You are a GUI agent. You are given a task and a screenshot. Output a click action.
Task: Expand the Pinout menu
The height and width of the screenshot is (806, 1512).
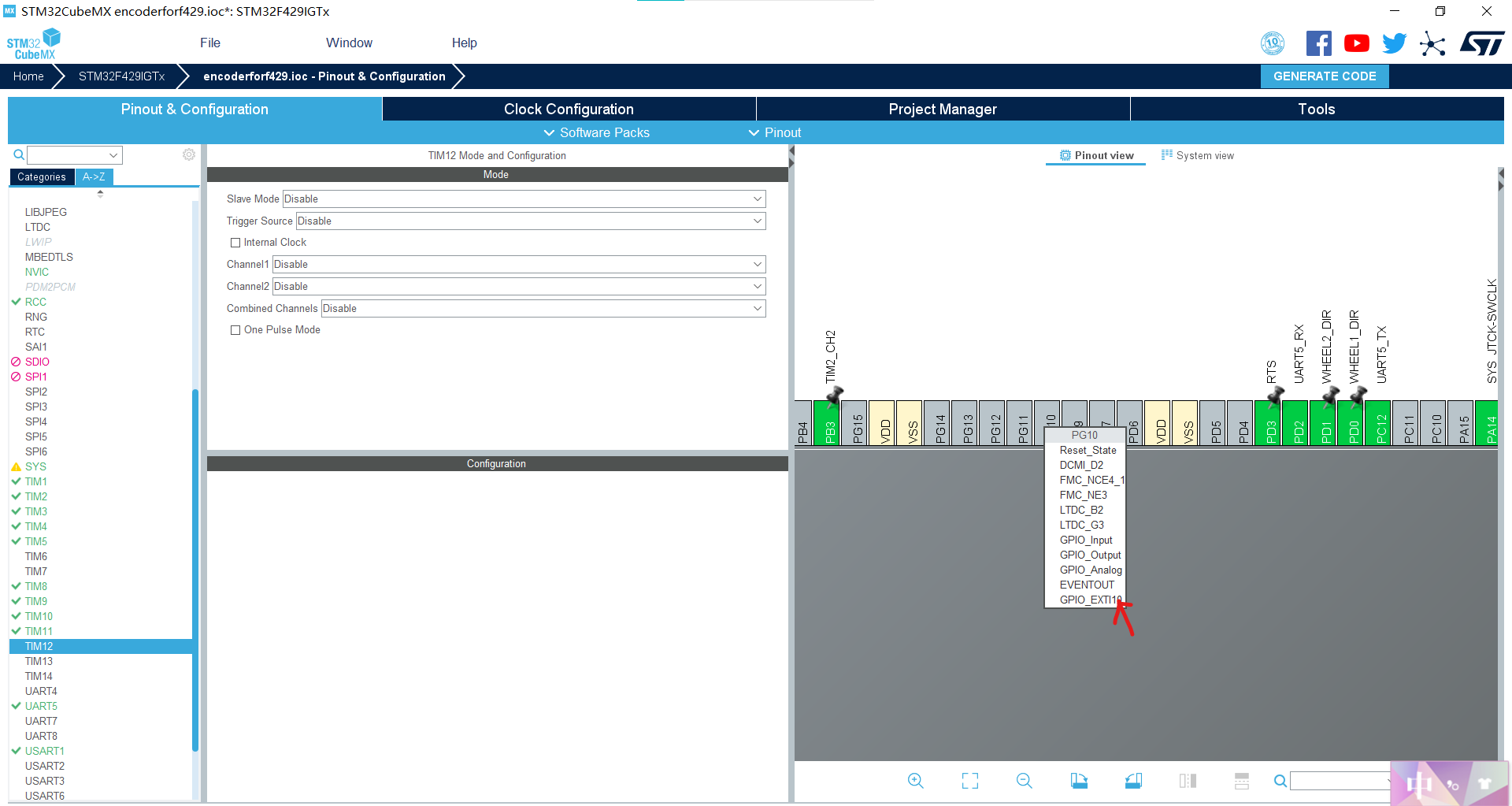pyautogui.click(x=775, y=132)
